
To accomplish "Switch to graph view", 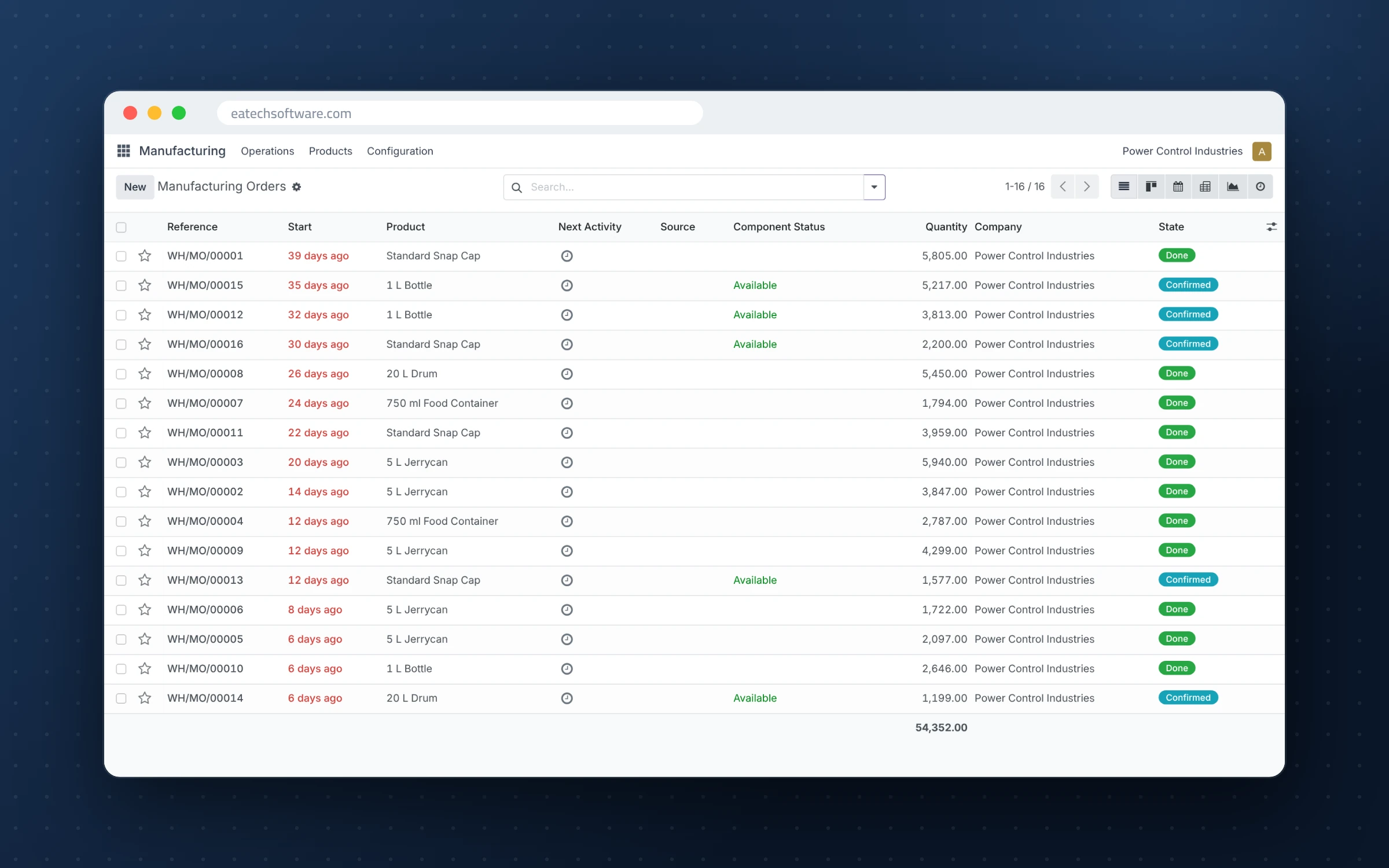I will (1233, 186).
